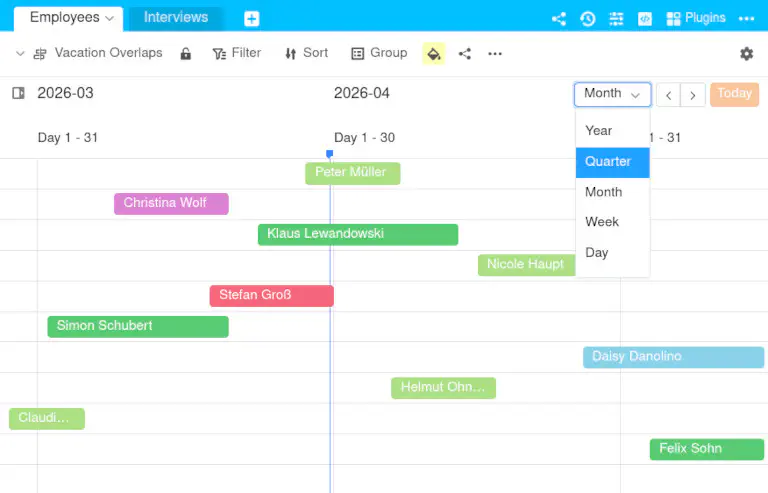Jump to Today on timeline

(734, 94)
